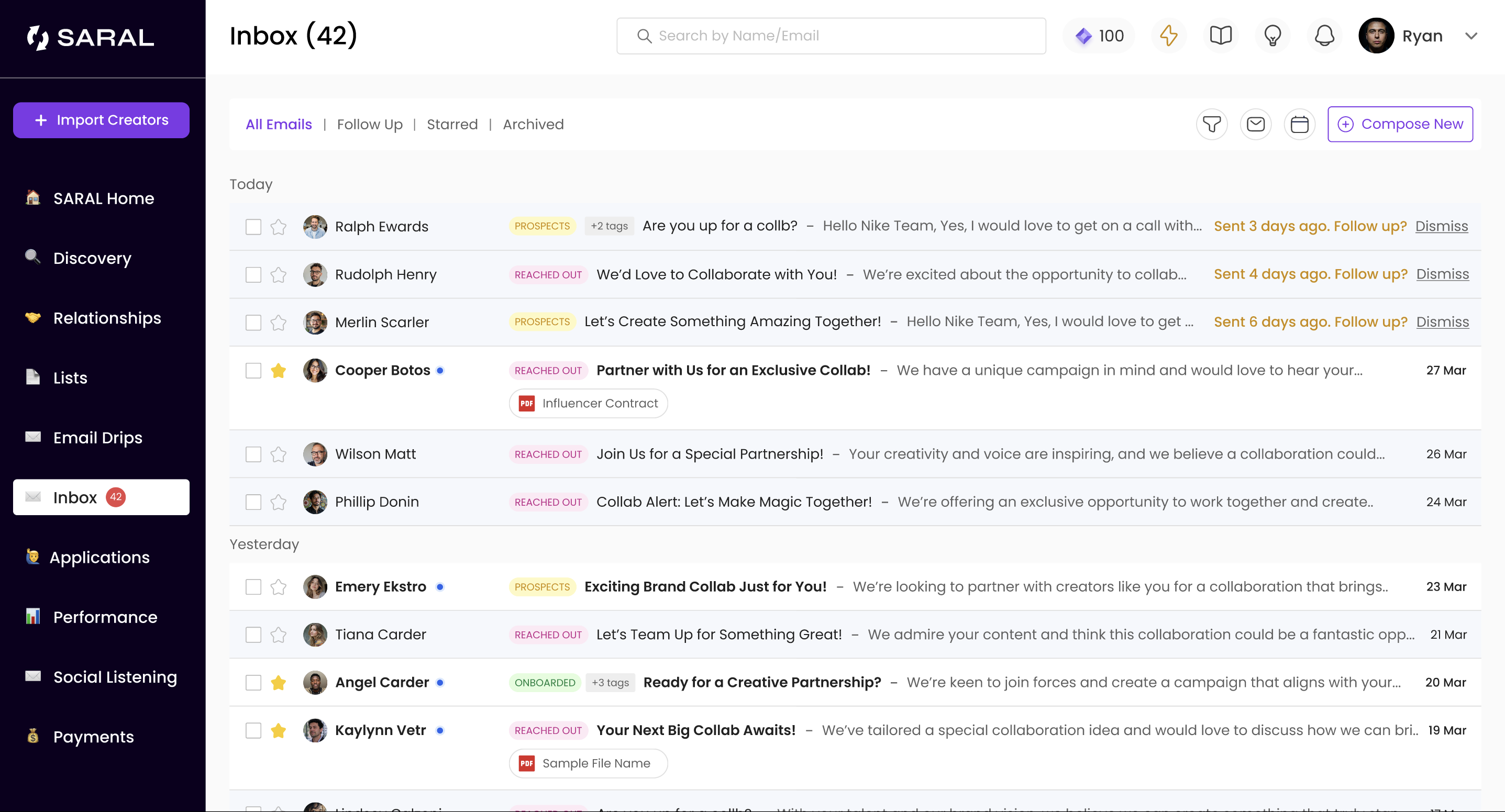Open Payments in the sidebar
The height and width of the screenshot is (812, 1505).
101,737
